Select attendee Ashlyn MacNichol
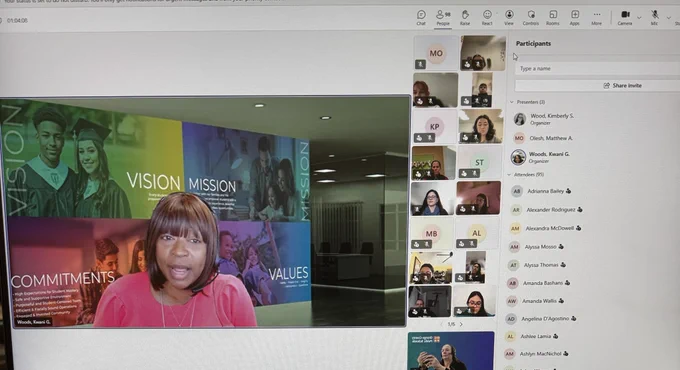The height and width of the screenshot is (370, 680). tap(540, 354)
